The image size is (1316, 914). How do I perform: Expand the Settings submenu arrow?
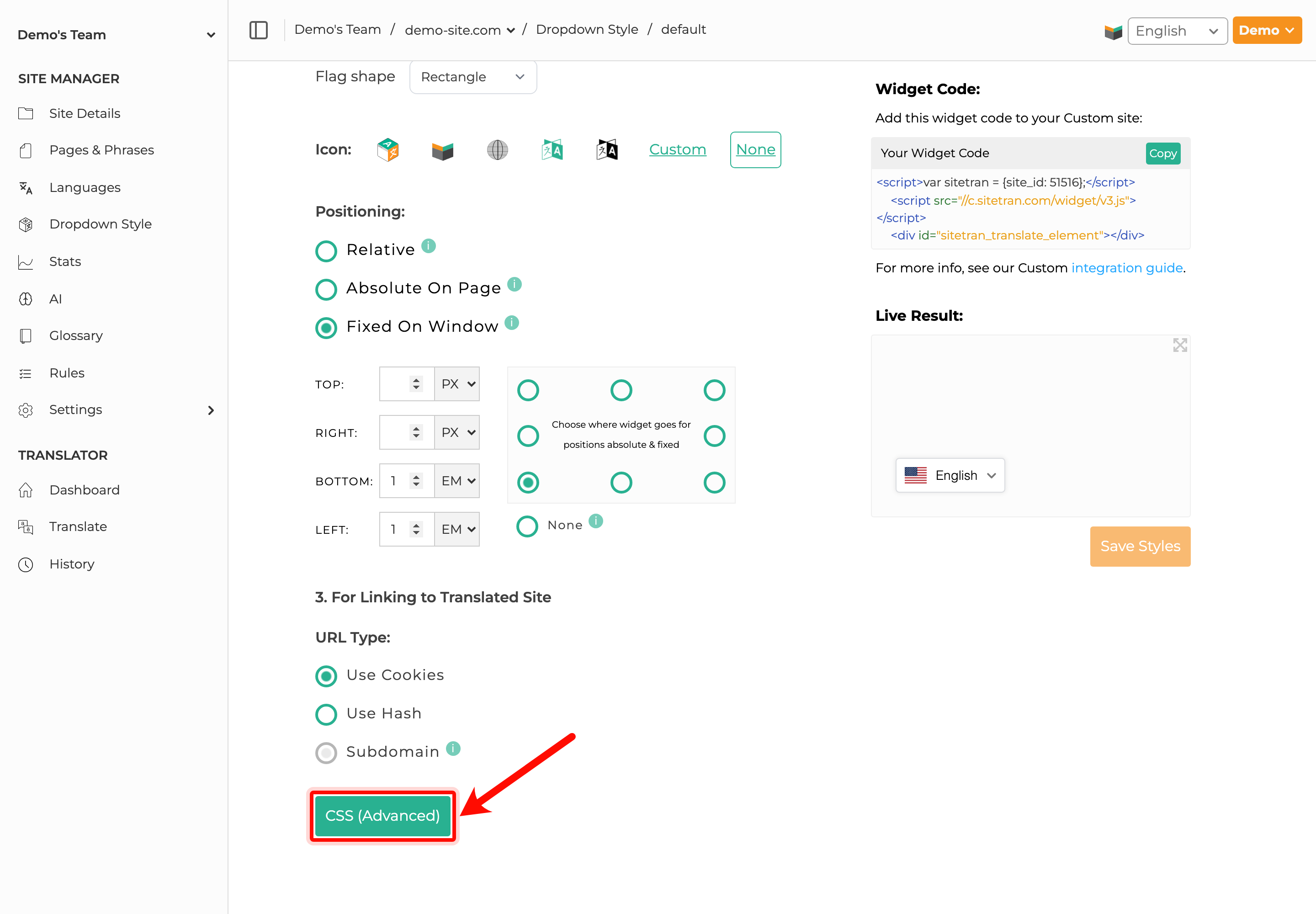point(211,410)
